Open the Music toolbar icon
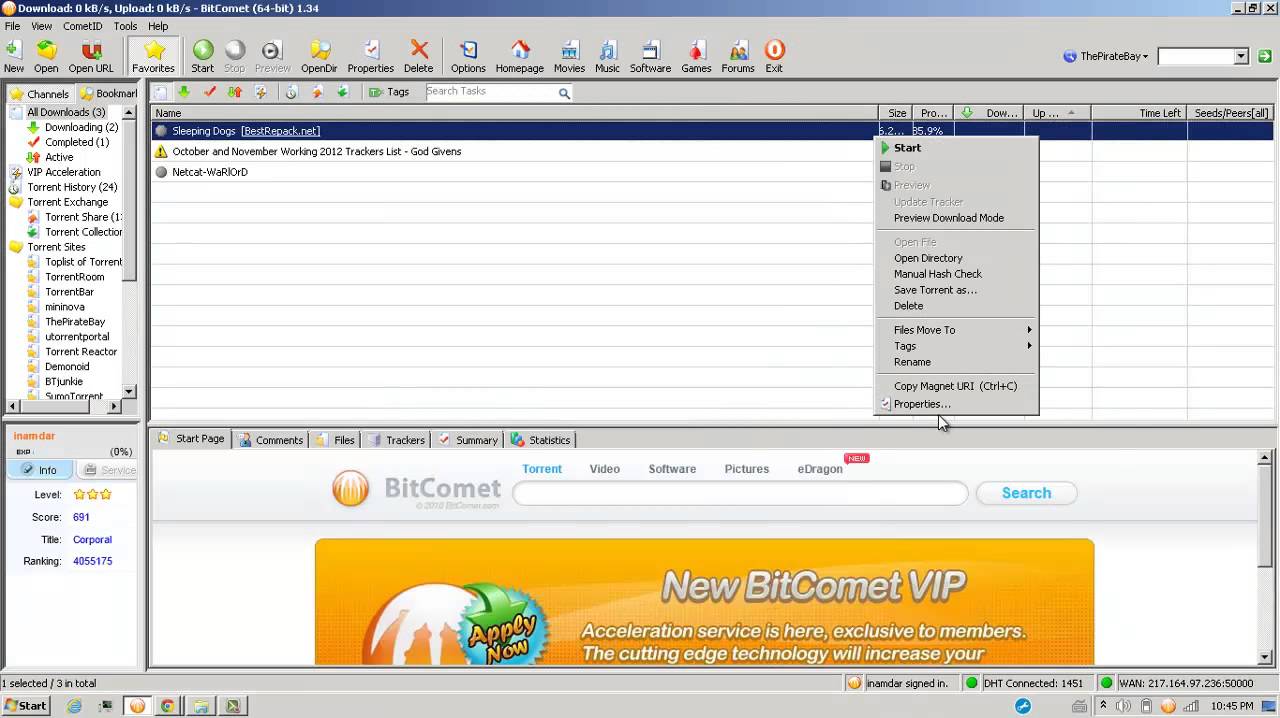This screenshot has height=718, width=1280. (x=607, y=56)
